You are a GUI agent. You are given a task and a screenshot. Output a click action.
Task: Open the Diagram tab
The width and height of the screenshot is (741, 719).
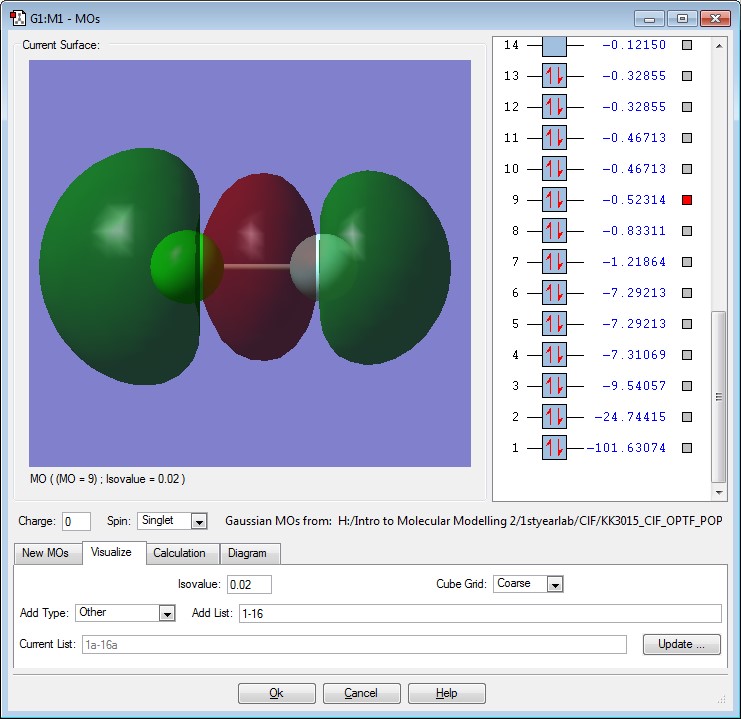pos(248,553)
